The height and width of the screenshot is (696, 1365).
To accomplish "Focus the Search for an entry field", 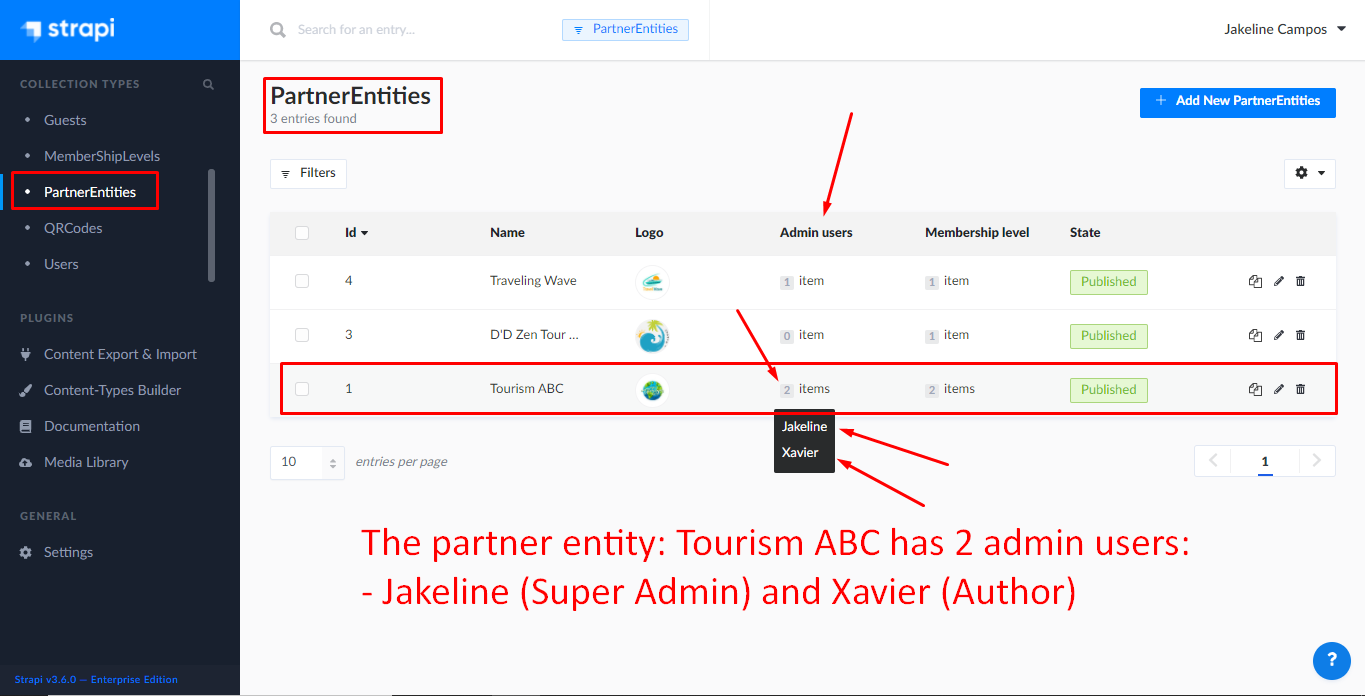I will point(420,30).
